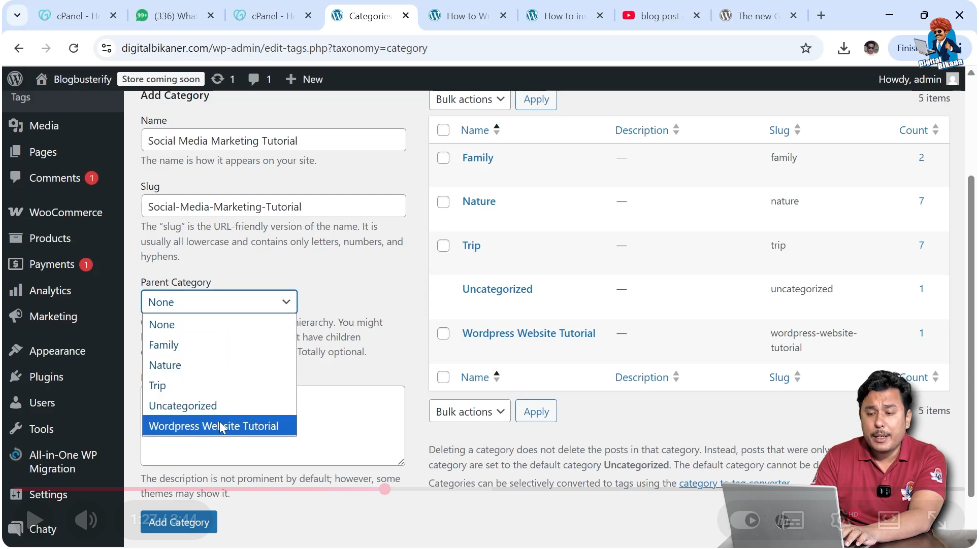The image size is (979, 549).
Task: Open WooCommerce in the sidebar
Action: pyautogui.click(x=65, y=212)
